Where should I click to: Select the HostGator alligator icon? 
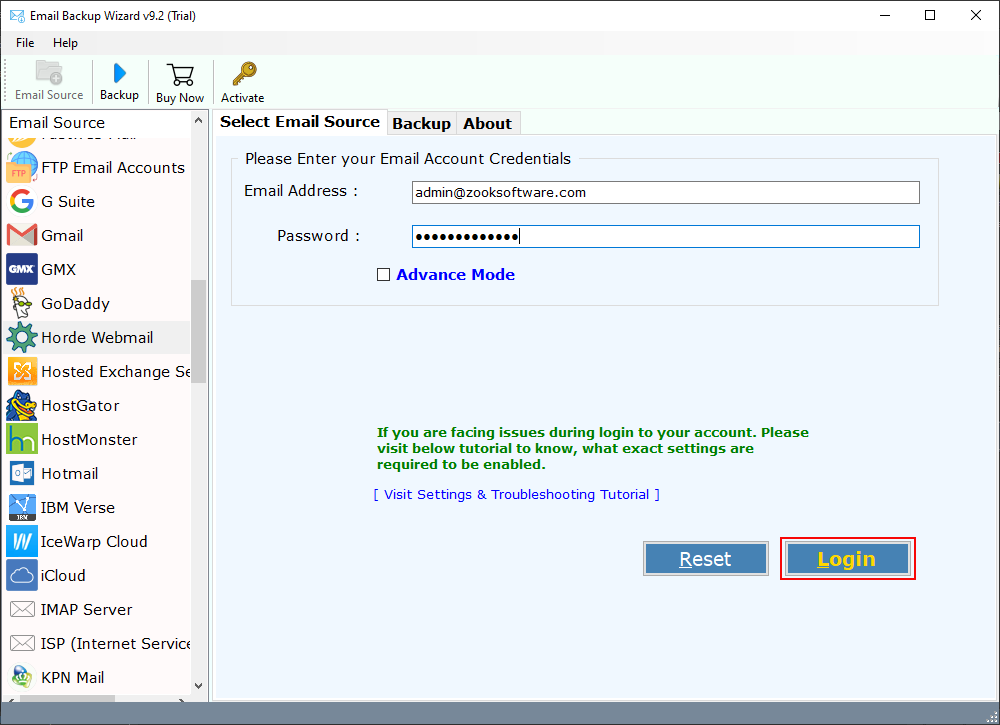22,406
